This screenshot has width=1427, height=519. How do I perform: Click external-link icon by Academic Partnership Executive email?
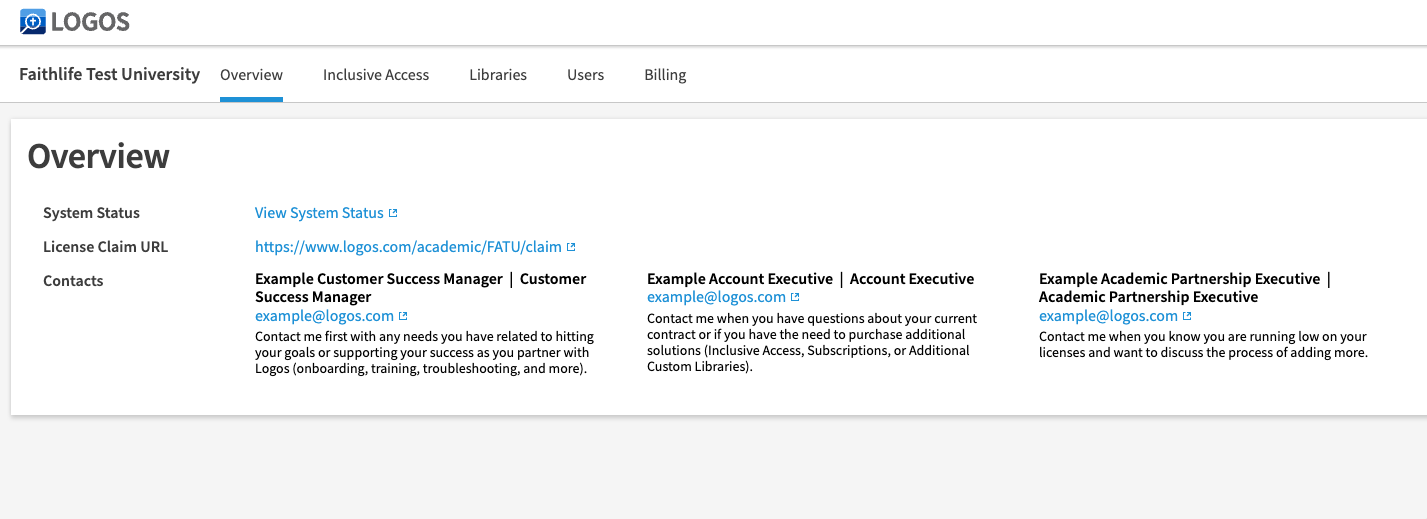click(x=1187, y=316)
